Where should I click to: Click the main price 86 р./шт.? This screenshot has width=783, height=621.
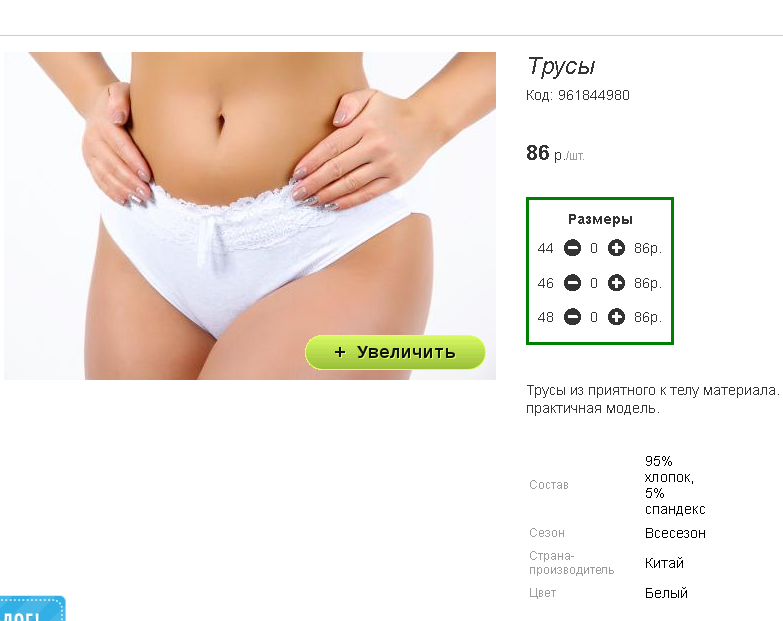(x=555, y=153)
